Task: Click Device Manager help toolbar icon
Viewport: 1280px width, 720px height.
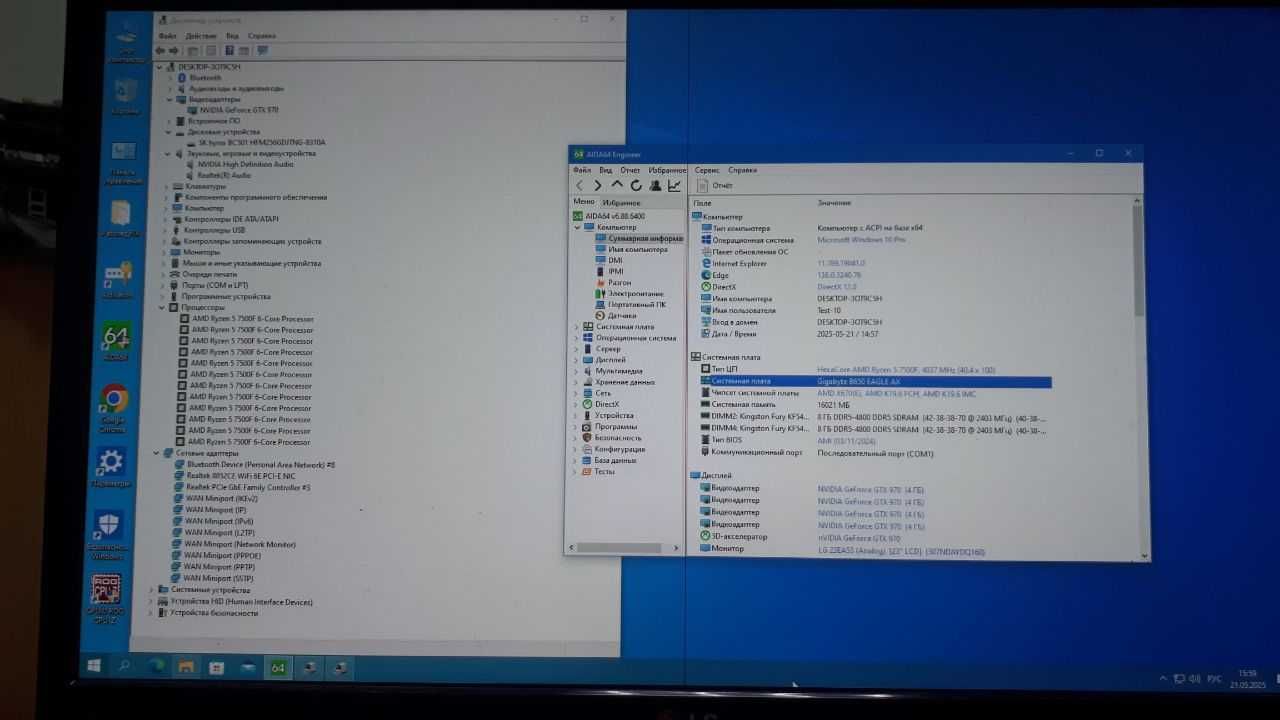Action: tap(229, 50)
